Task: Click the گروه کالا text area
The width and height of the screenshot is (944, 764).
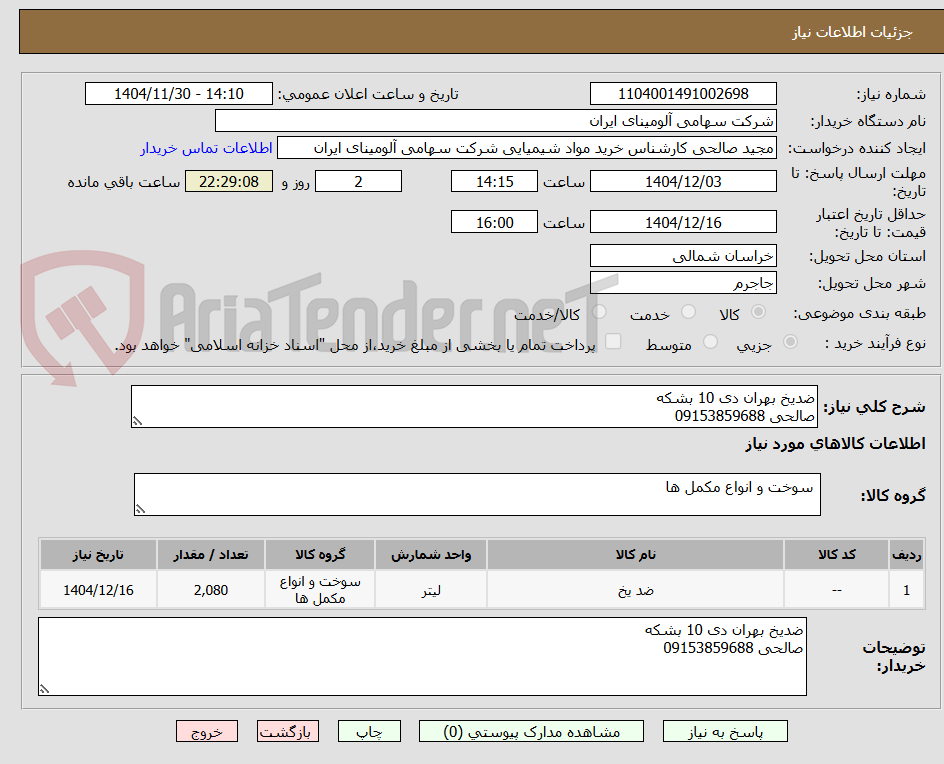Action: [x=477, y=494]
